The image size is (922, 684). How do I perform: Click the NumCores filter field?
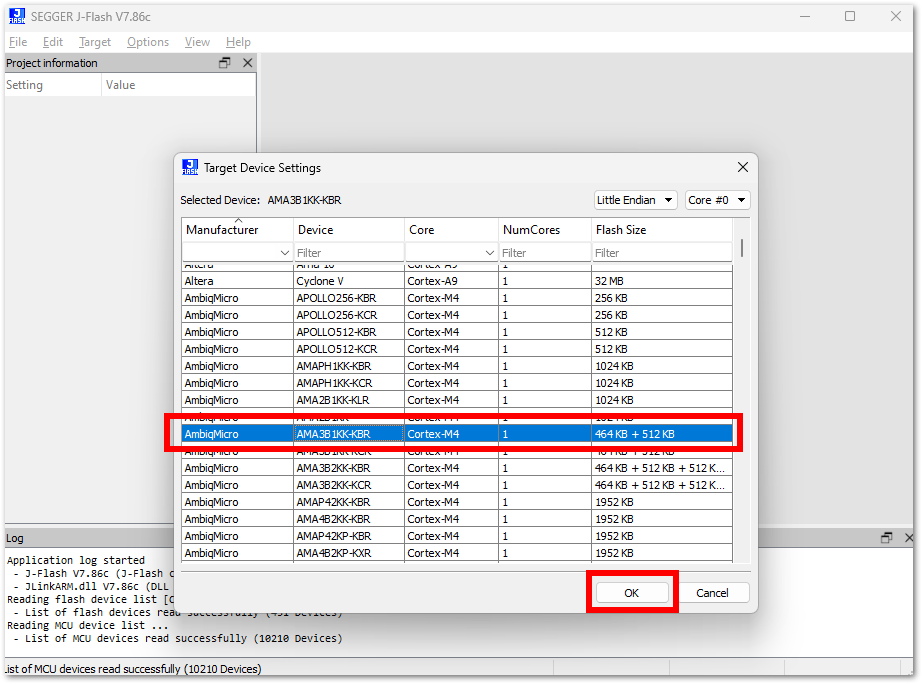(x=544, y=253)
